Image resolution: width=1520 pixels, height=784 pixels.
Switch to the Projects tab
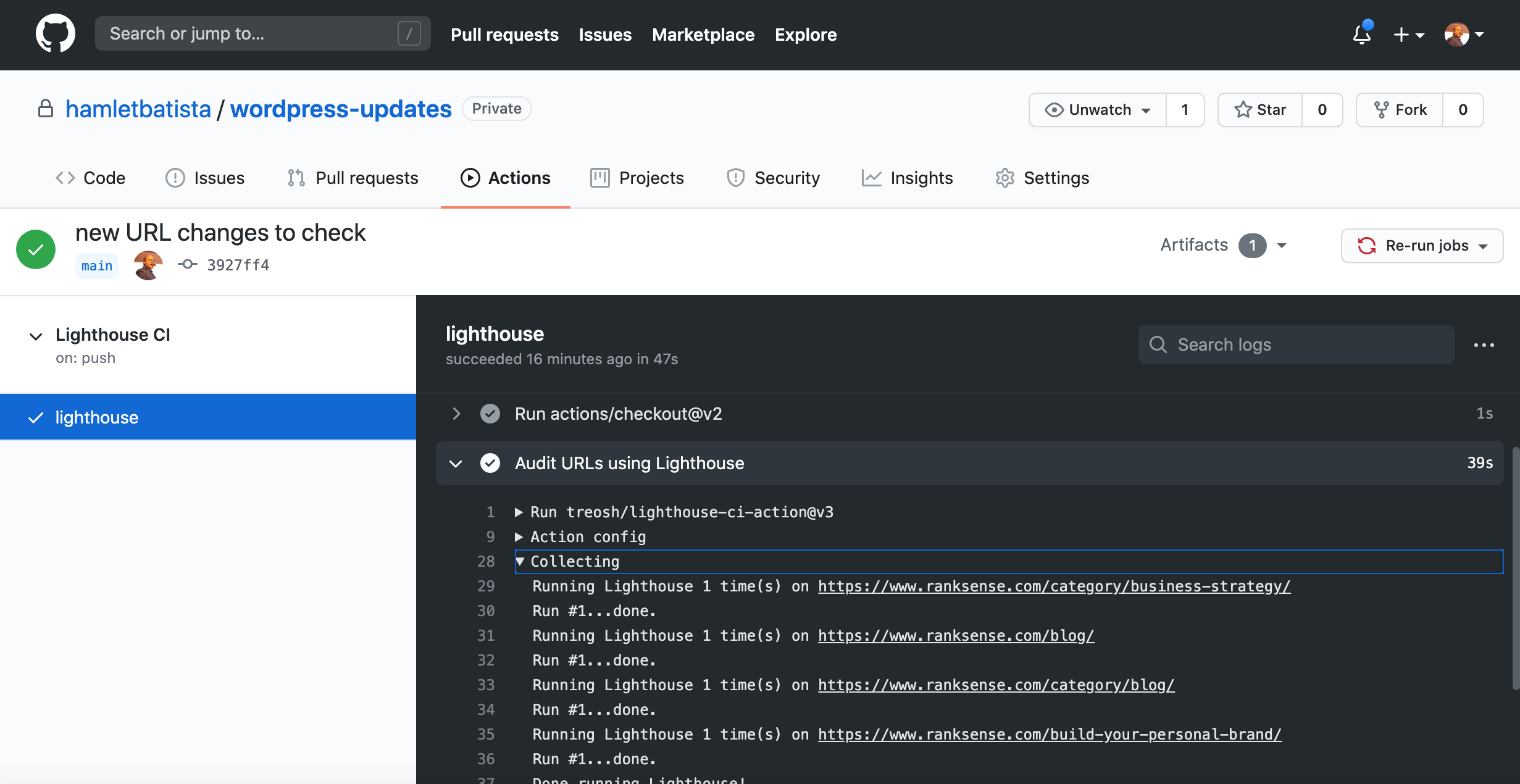click(x=637, y=178)
